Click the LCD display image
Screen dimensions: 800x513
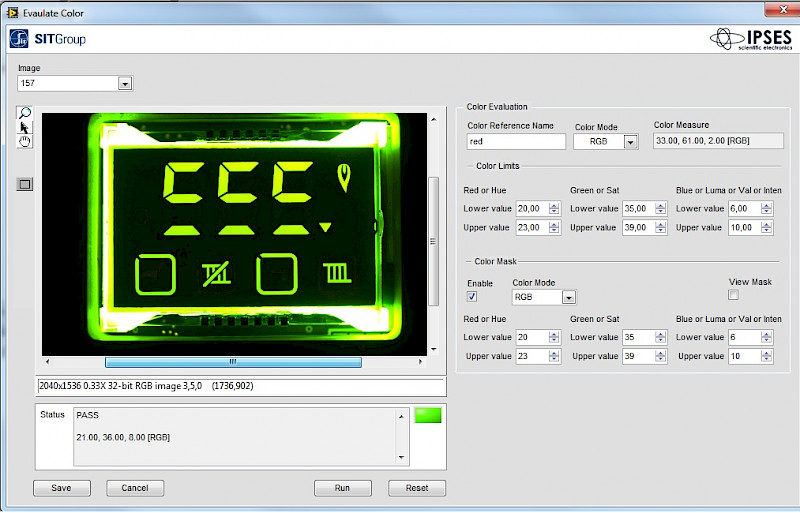pos(234,234)
